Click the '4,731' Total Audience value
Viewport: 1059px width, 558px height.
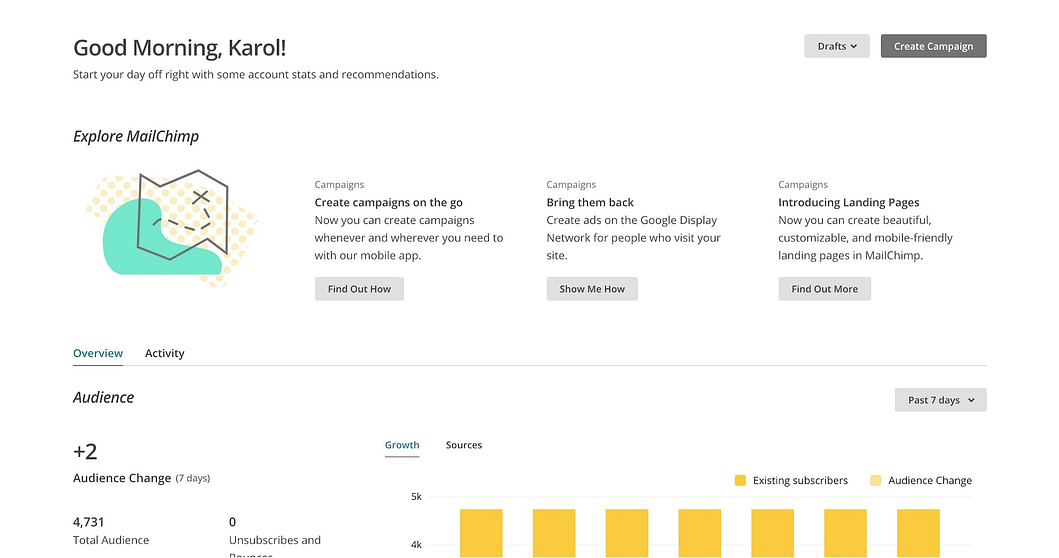tap(88, 522)
